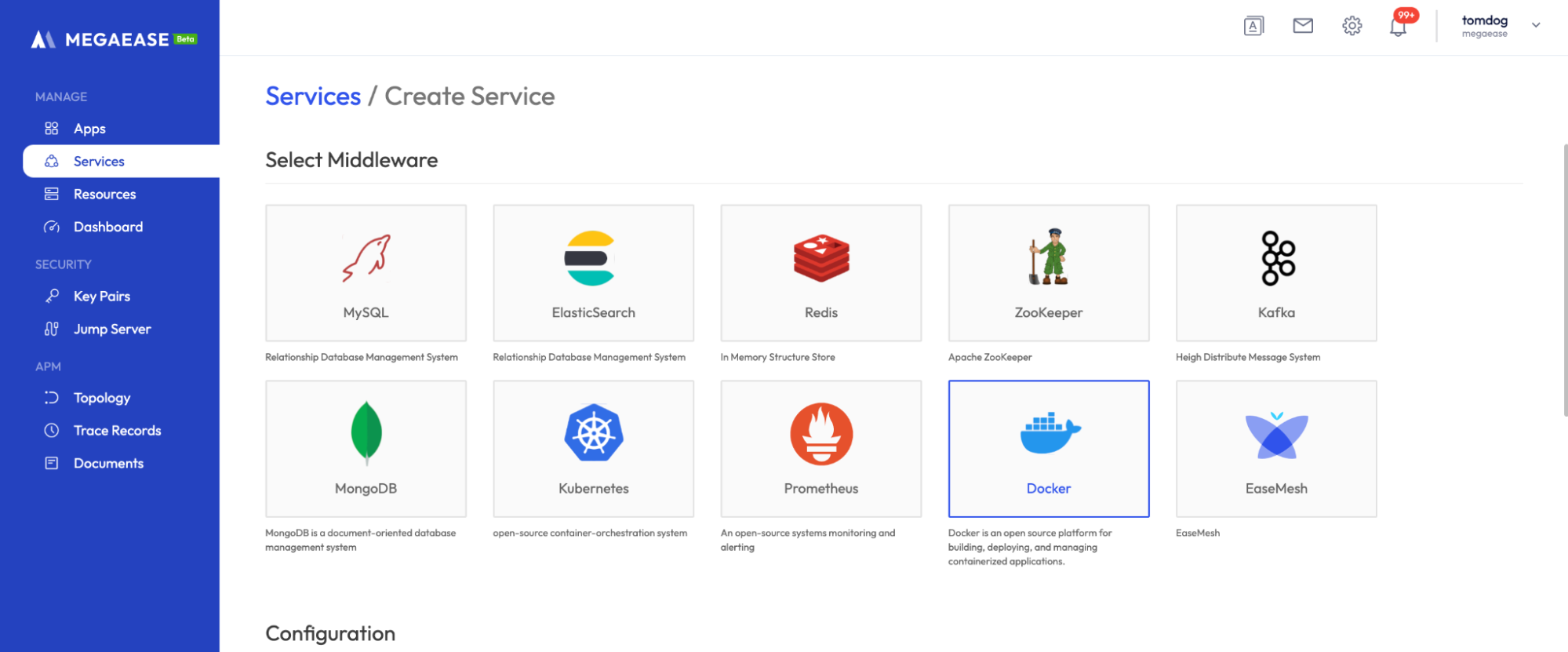The image size is (1568, 652).
Task: Choose the Docker card label
Action: click(x=1049, y=488)
